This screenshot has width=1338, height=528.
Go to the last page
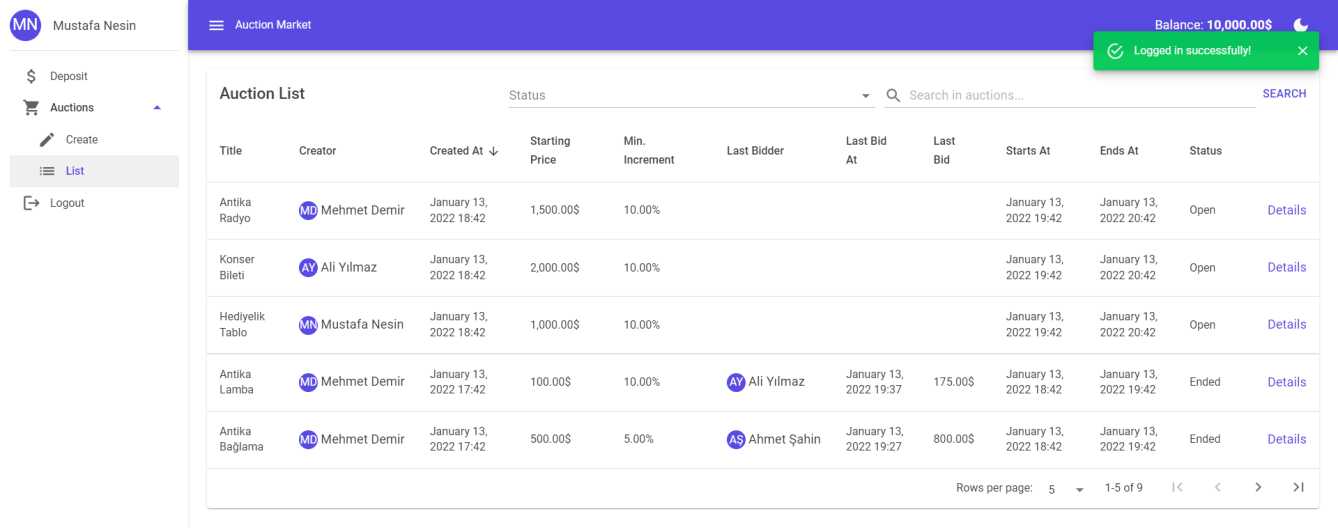coord(1298,487)
